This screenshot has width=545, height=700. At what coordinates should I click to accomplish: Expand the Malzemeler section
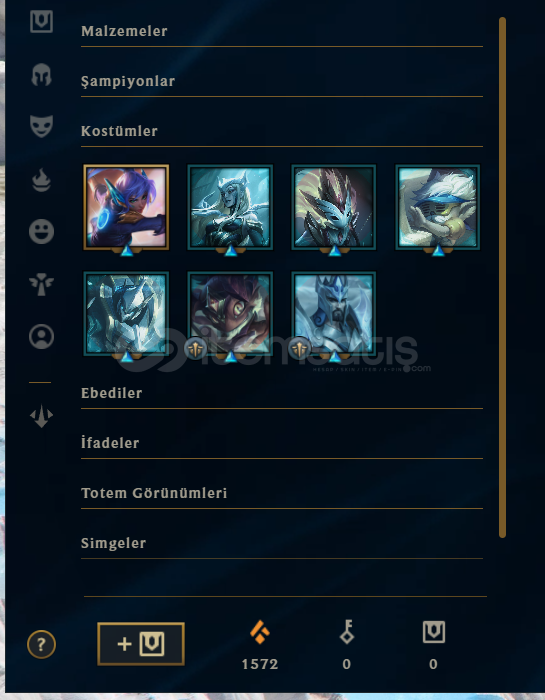click(x=282, y=31)
